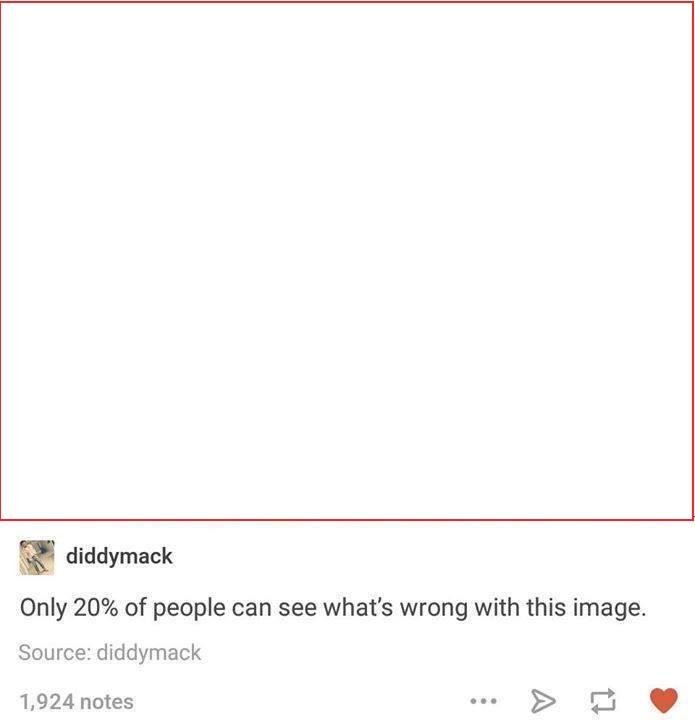Expand post options via the ellipsis
This screenshot has height=720, width=695.
(483, 701)
